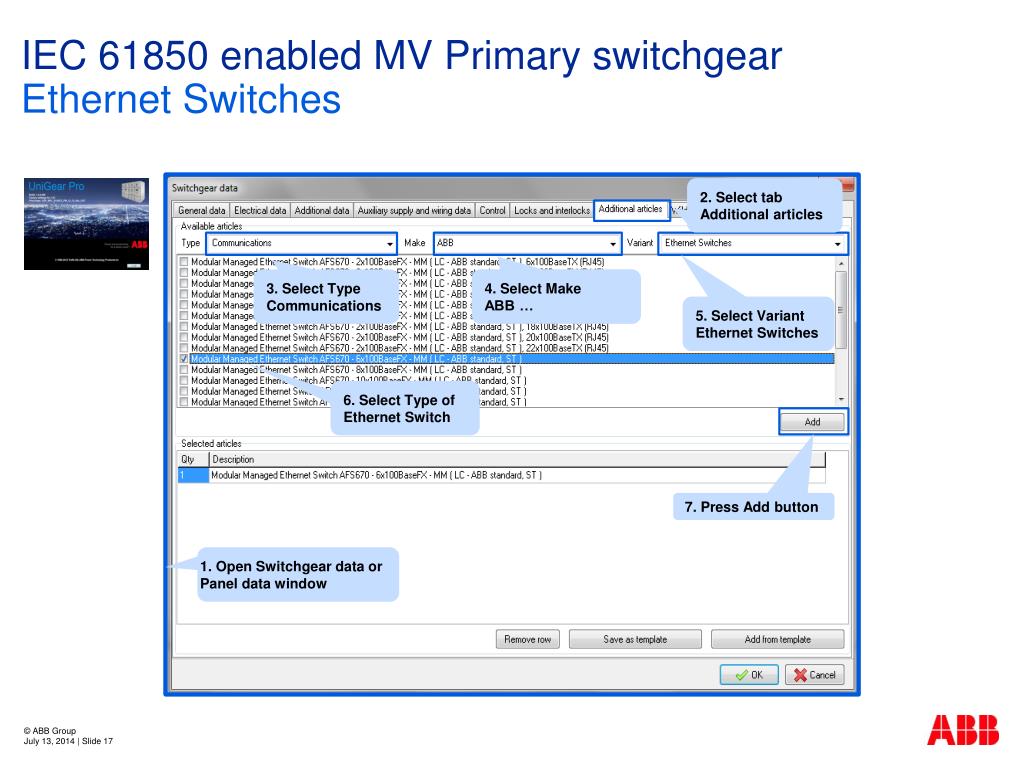Open the Electrical data tab
1024x768 pixels.
point(260,210)
